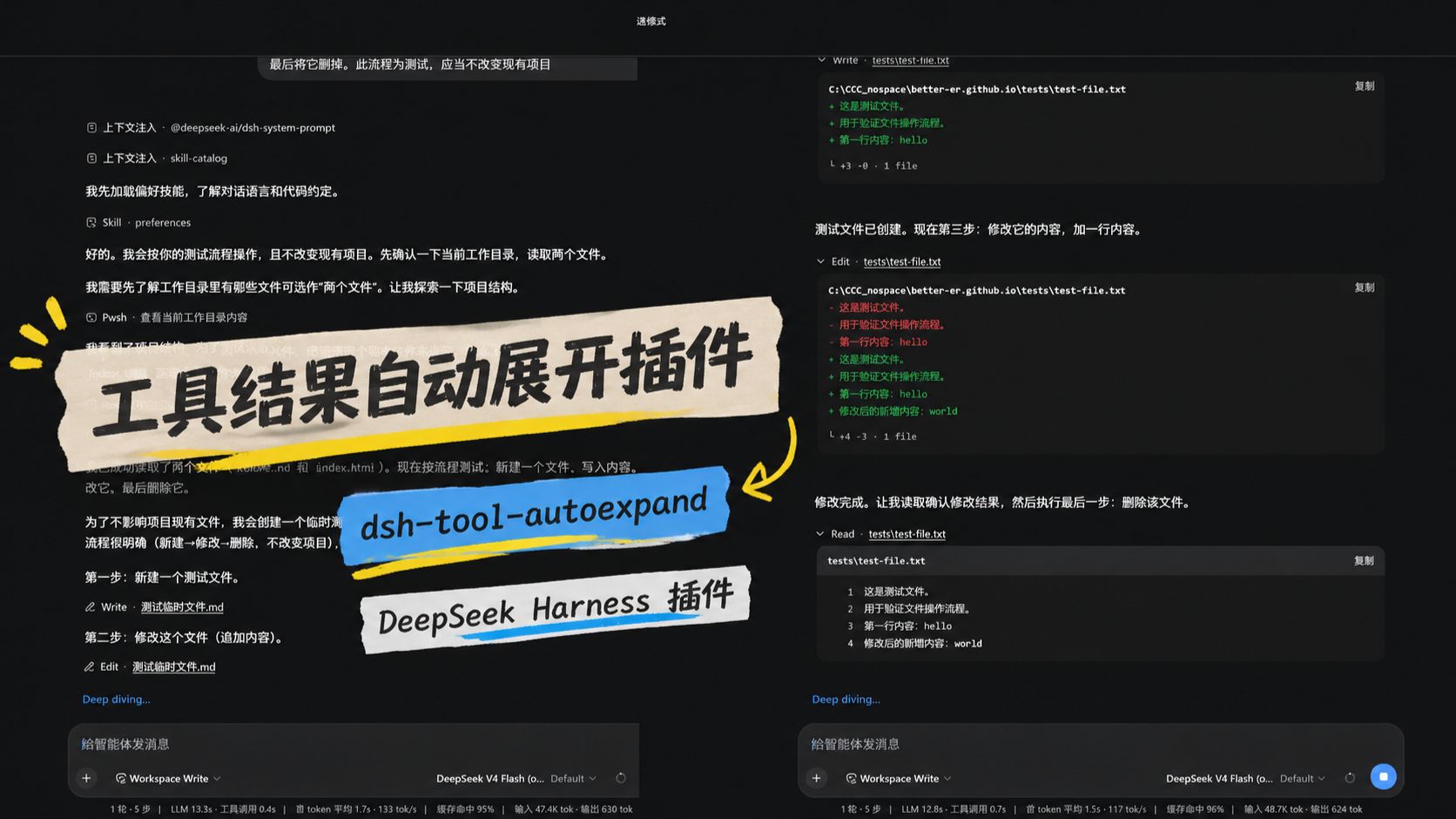Screen dimensions: 1456x819
Task: Open tests\test-file.txt link in Read row
Action: (907, 534)
